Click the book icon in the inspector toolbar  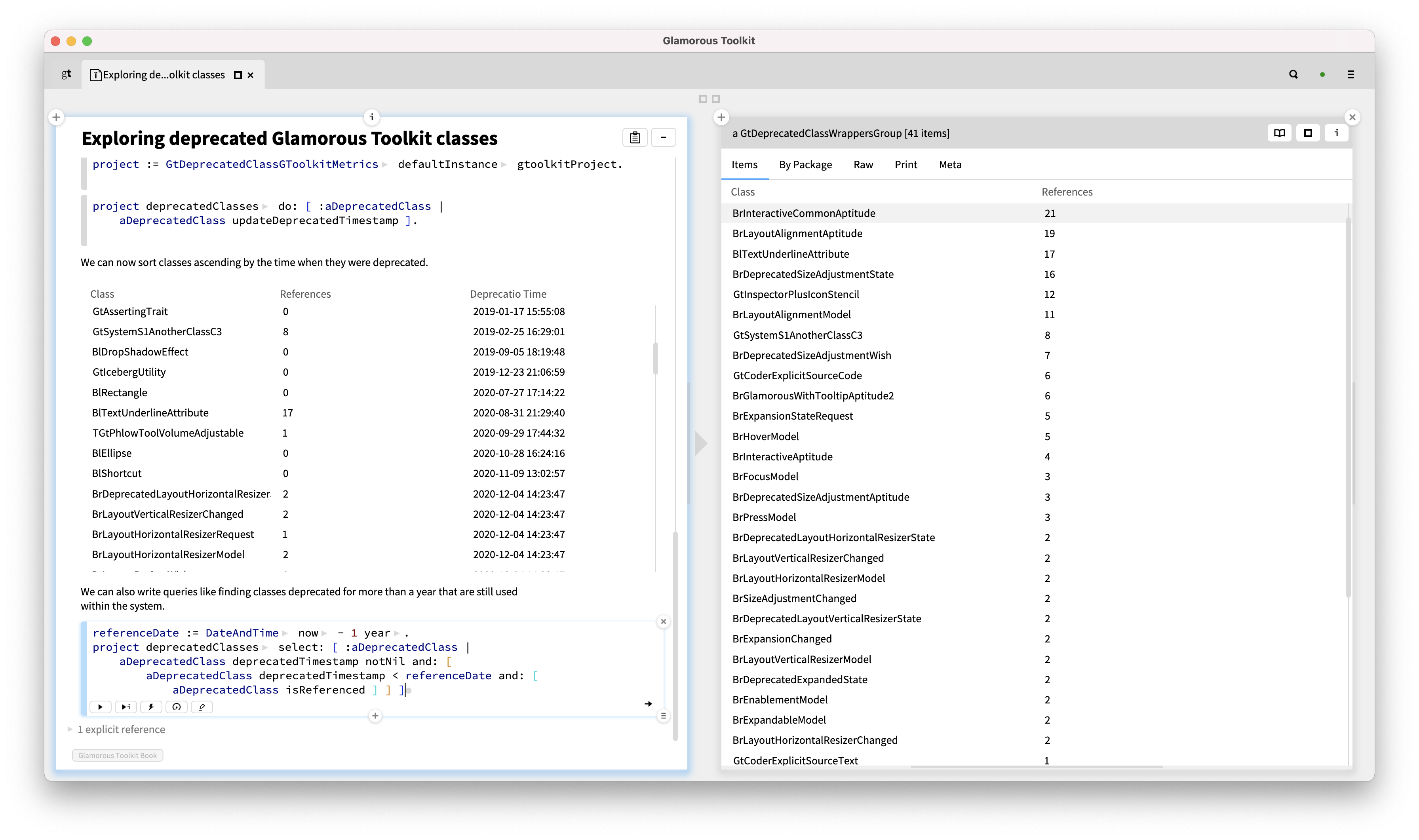[x=1279, y=133]
